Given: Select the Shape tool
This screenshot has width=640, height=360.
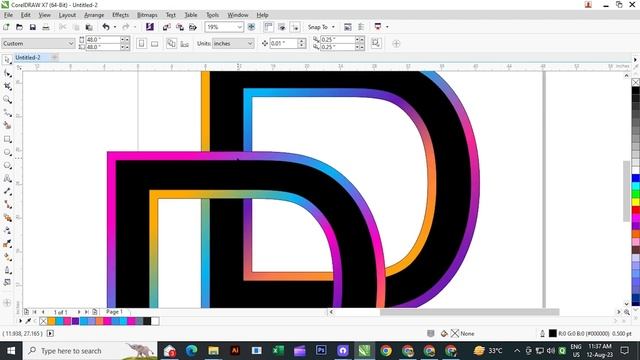Looking at the screenshot, I should [7, 73].
